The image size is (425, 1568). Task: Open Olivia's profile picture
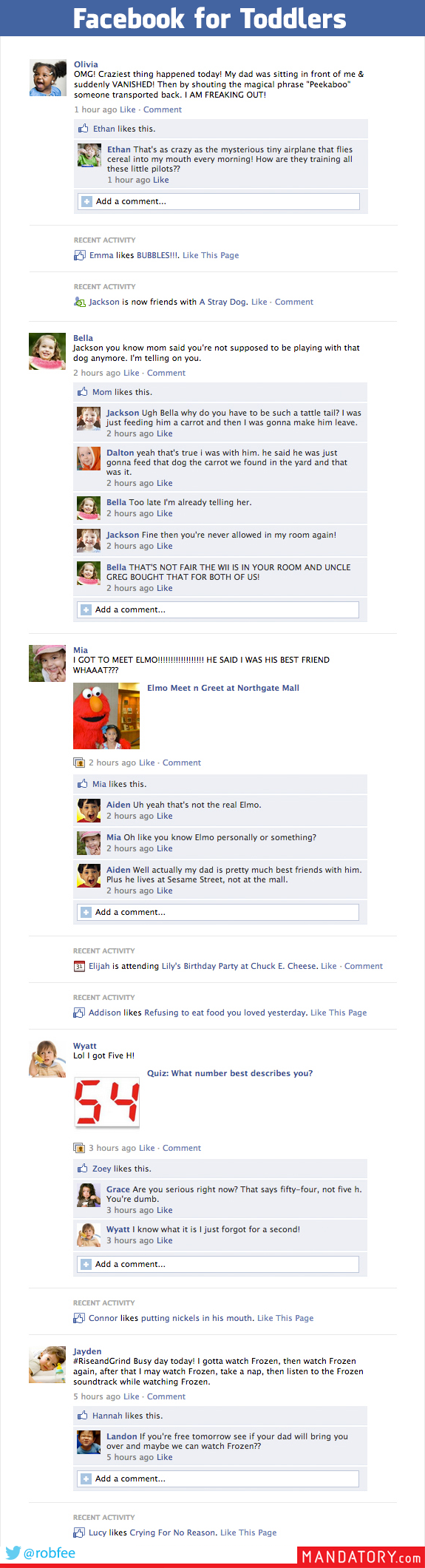click(48, 78)
